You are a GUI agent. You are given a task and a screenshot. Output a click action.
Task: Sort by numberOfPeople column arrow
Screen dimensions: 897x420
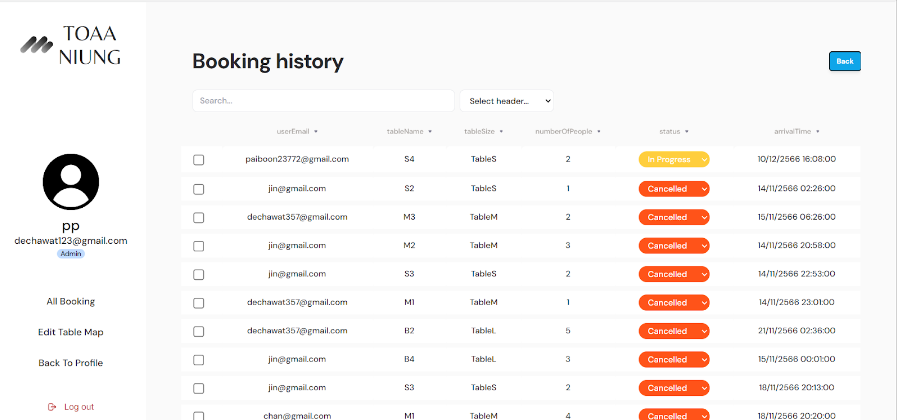[599, 131]
